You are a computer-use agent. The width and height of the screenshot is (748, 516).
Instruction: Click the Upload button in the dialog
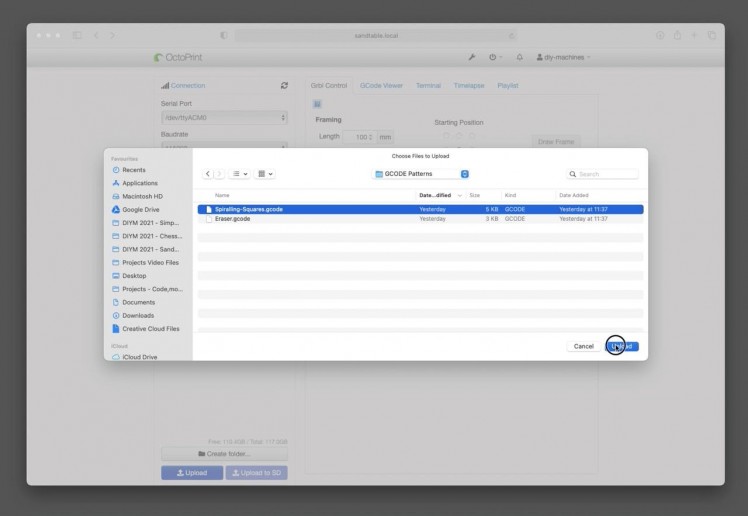coord(621,346)
